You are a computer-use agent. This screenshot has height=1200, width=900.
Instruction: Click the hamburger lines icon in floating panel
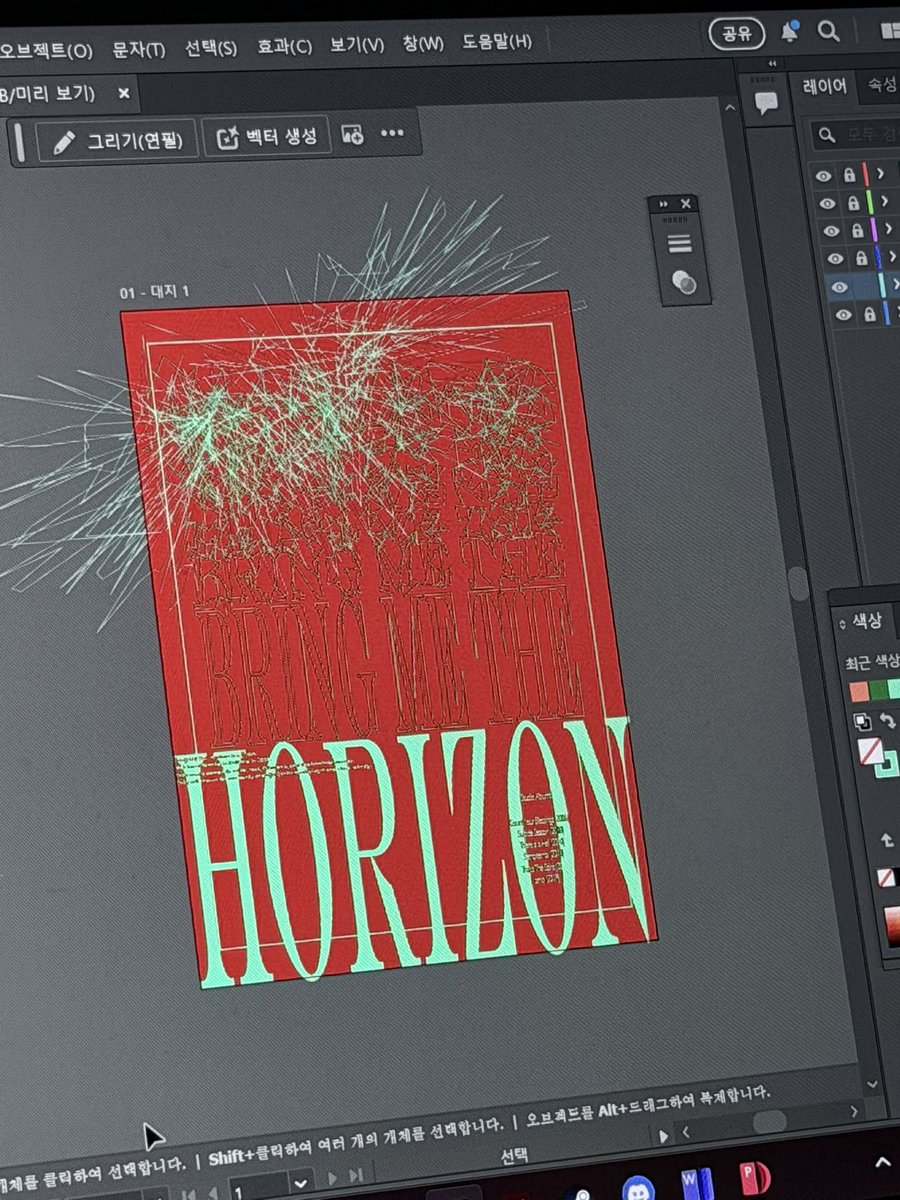[x=679, y=243]
